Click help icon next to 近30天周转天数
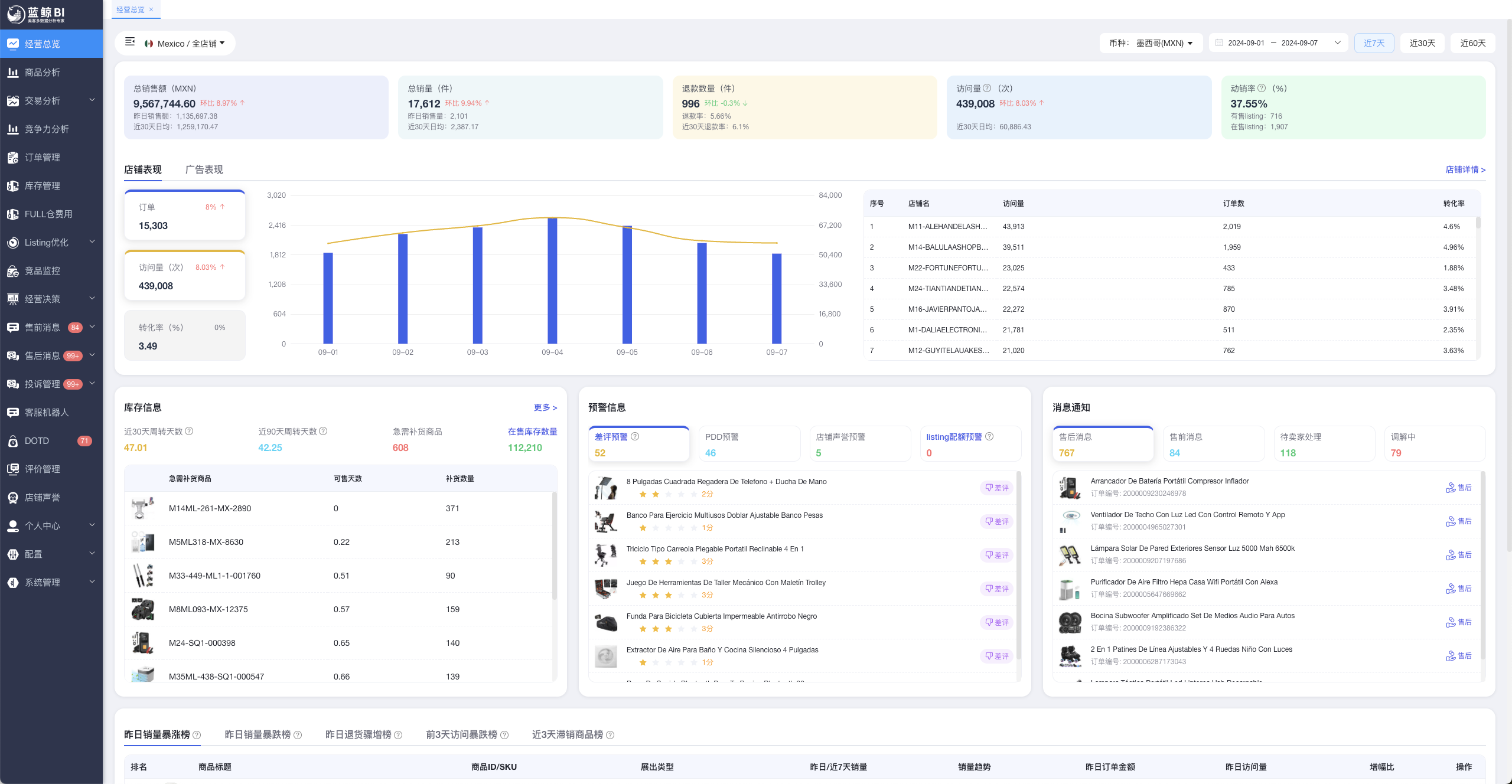This screenshot has height=784, width=1512. pyautogui.click(x=189, y=431)
